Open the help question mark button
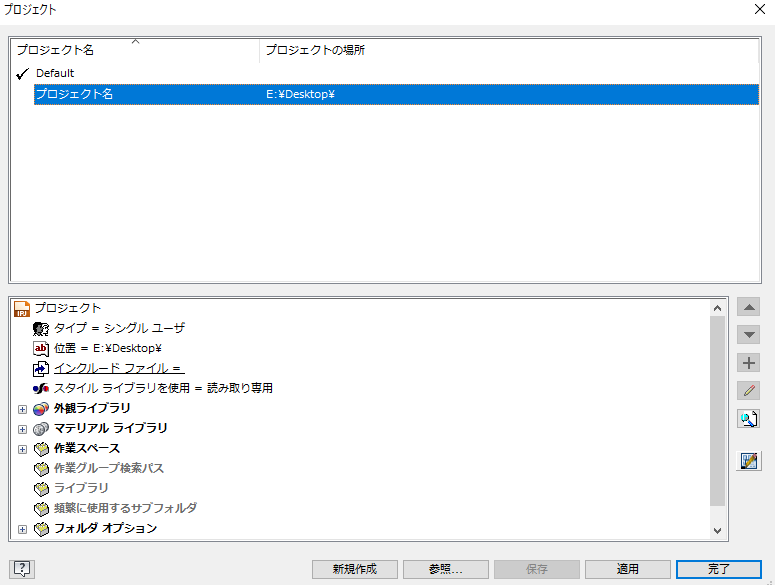 coord(22,569)
